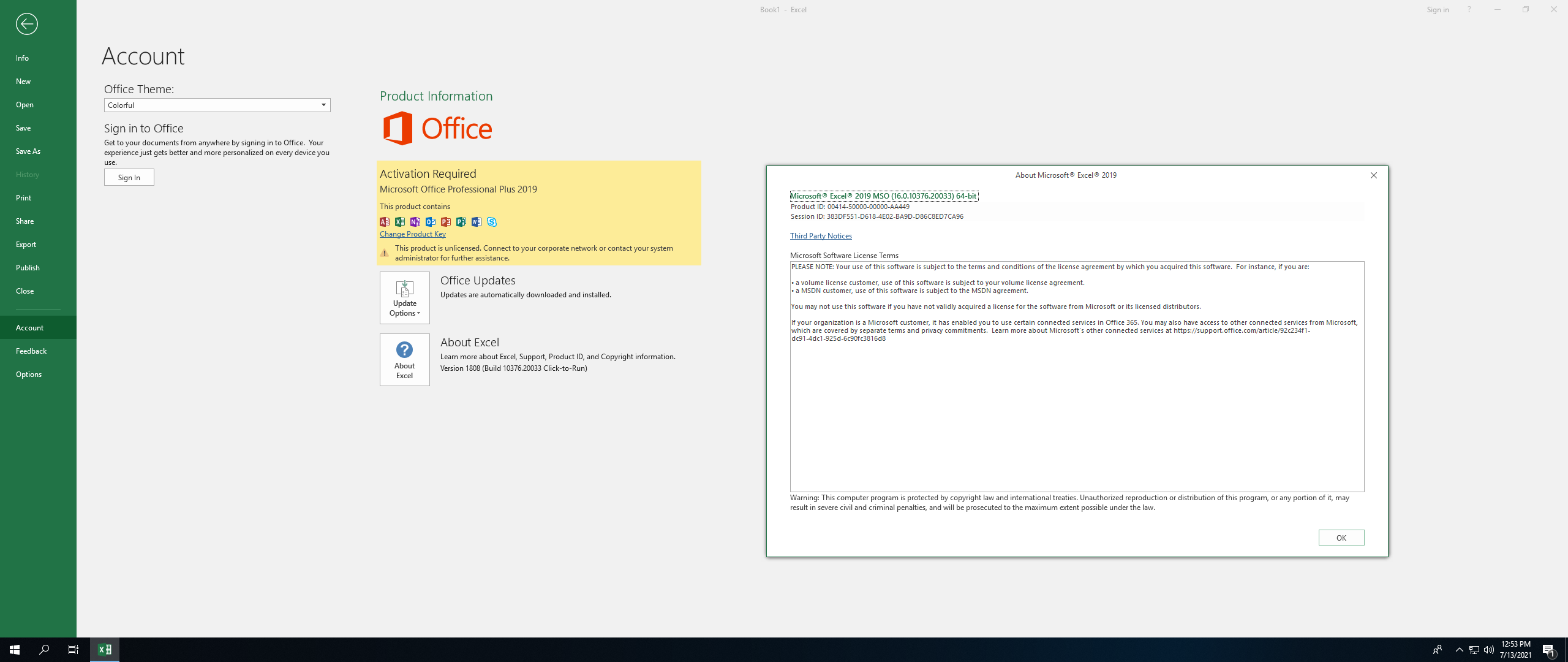The width and height of the screenshot is (1568, 662).
Task: Click the About Excel button
Action: point(405,360)
